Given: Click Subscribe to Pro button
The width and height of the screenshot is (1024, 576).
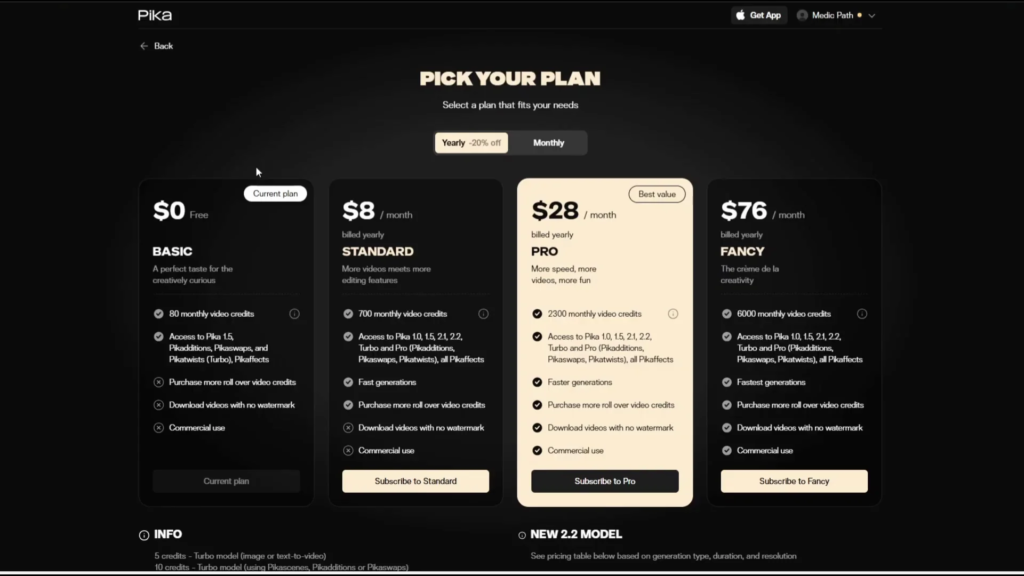Looking at the screenshot, I should point(605,481).
